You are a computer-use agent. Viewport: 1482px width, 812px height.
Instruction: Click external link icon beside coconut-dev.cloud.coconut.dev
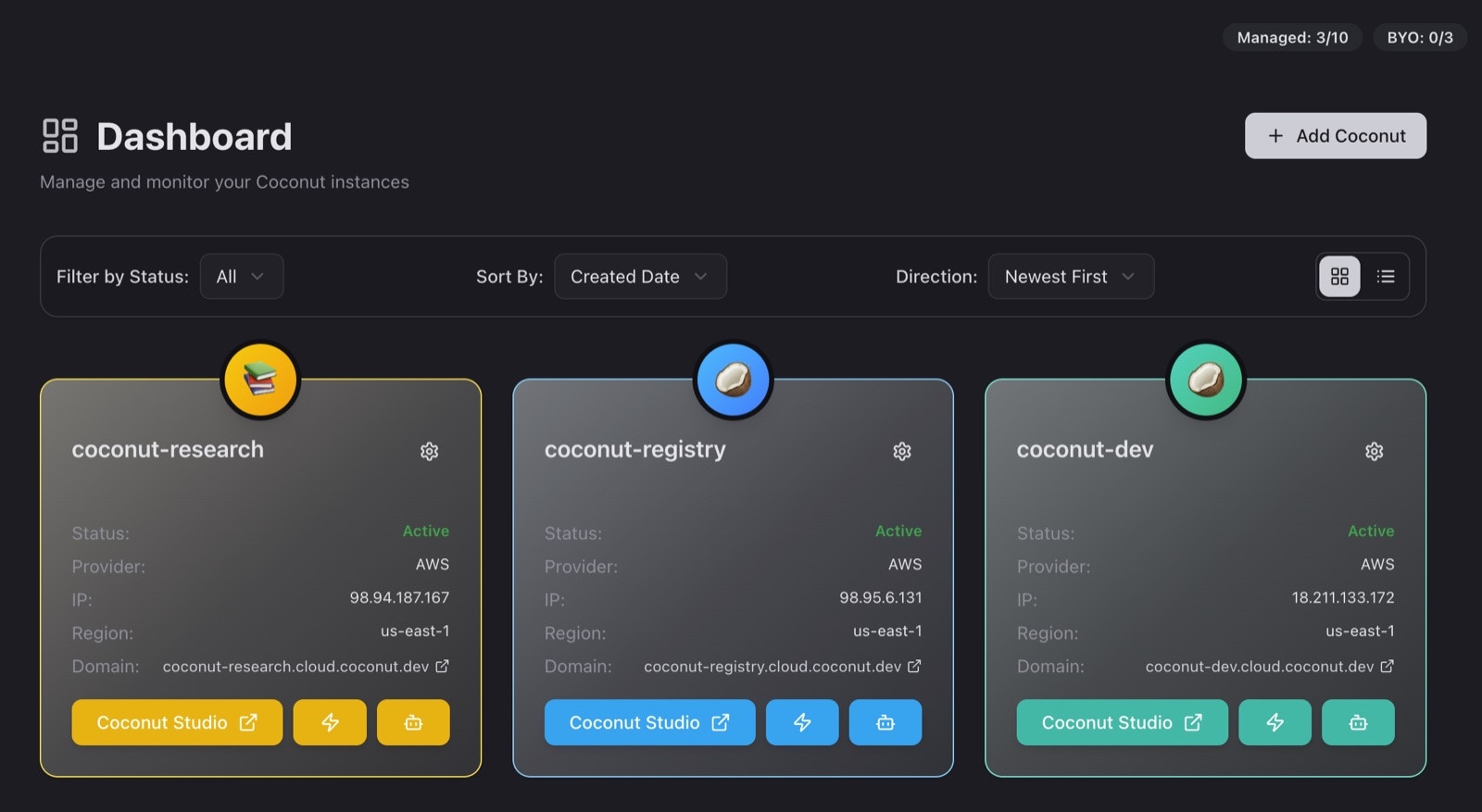pos(1387,667)
